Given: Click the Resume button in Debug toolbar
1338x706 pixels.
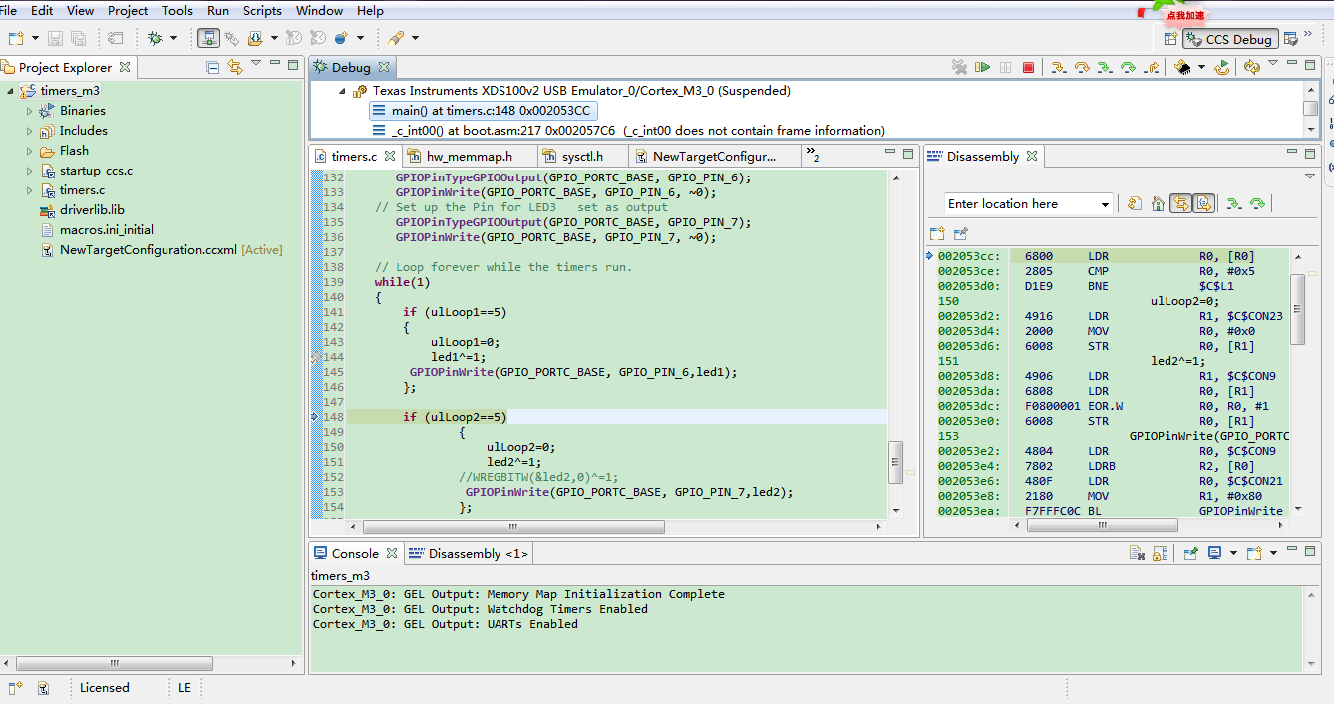Looking at the screenshot, I should point(983,67).
